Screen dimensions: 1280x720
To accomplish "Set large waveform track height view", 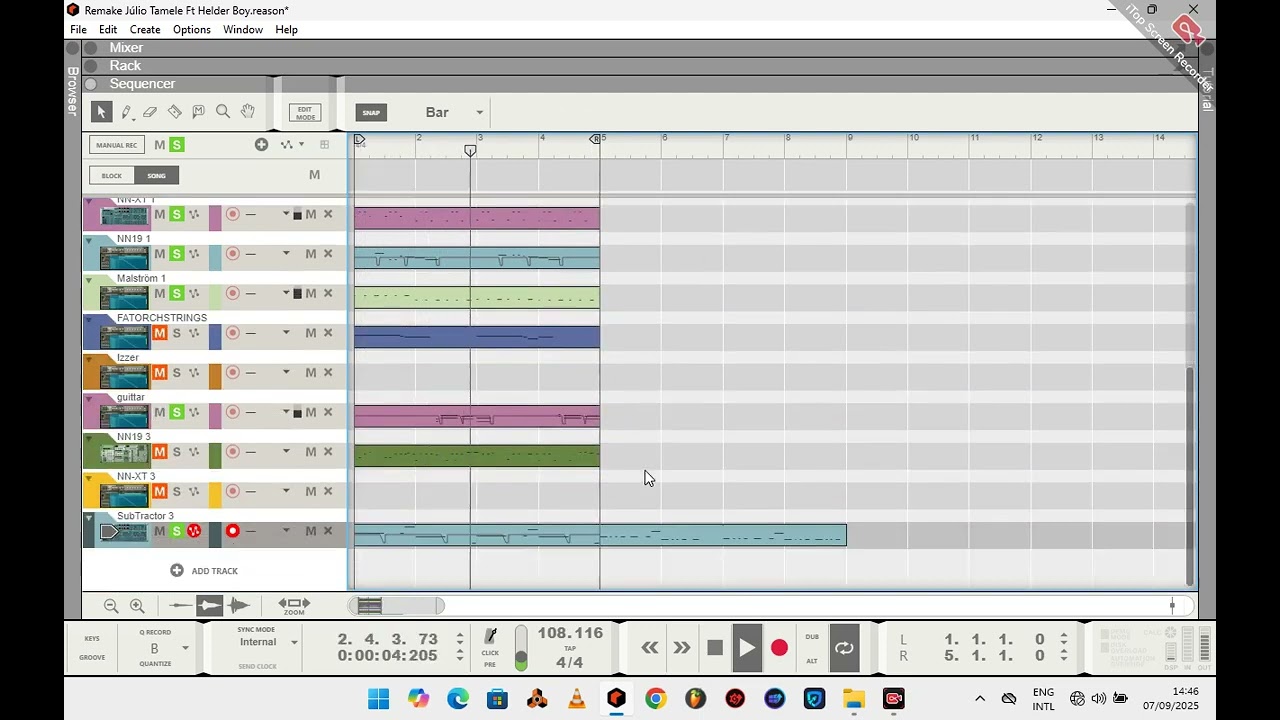I will tap(238, 605).
